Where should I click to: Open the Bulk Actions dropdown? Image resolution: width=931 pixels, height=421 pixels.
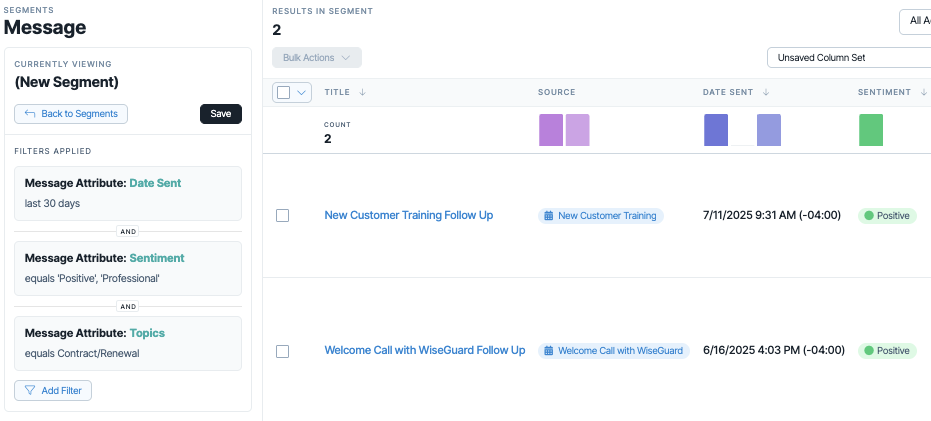317,58
